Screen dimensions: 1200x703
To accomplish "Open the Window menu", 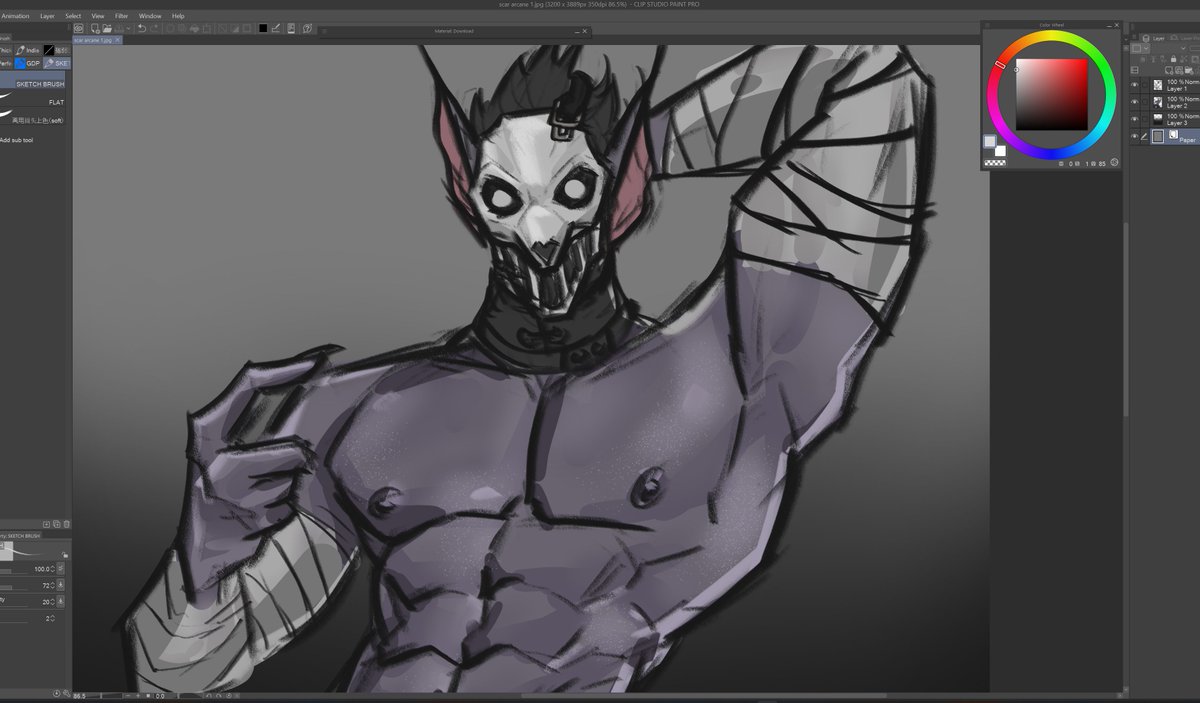I will (x=150, y=16).
